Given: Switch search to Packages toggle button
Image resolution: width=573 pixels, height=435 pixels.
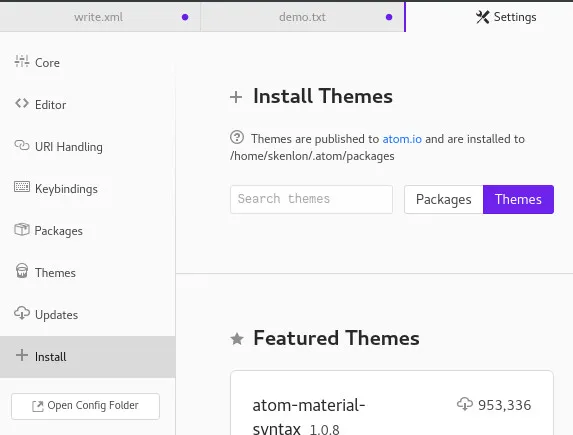Looking at the screenshot, I should click(x=444, y=200).
